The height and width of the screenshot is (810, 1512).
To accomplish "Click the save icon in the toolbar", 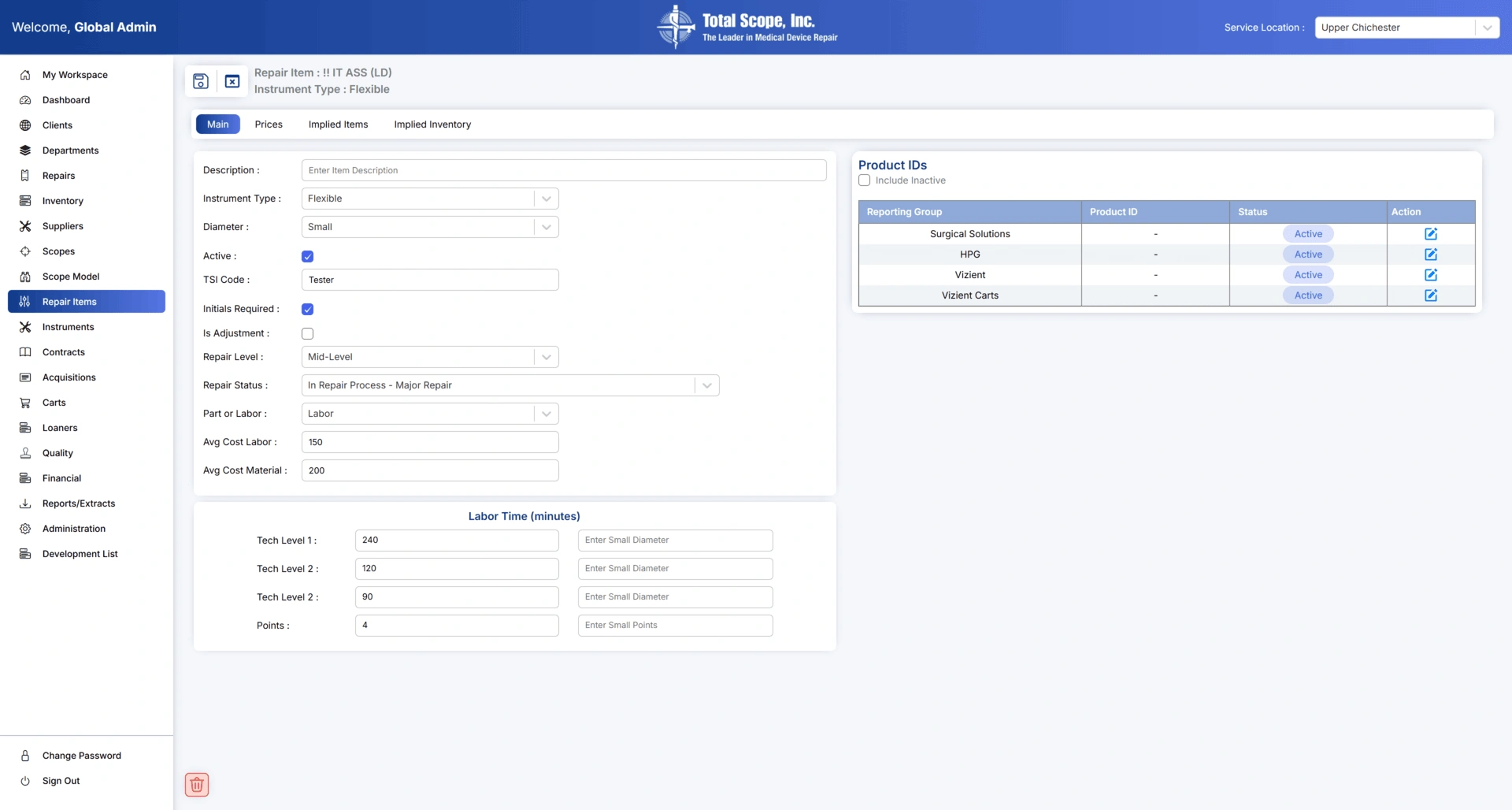I will [201, 81].
